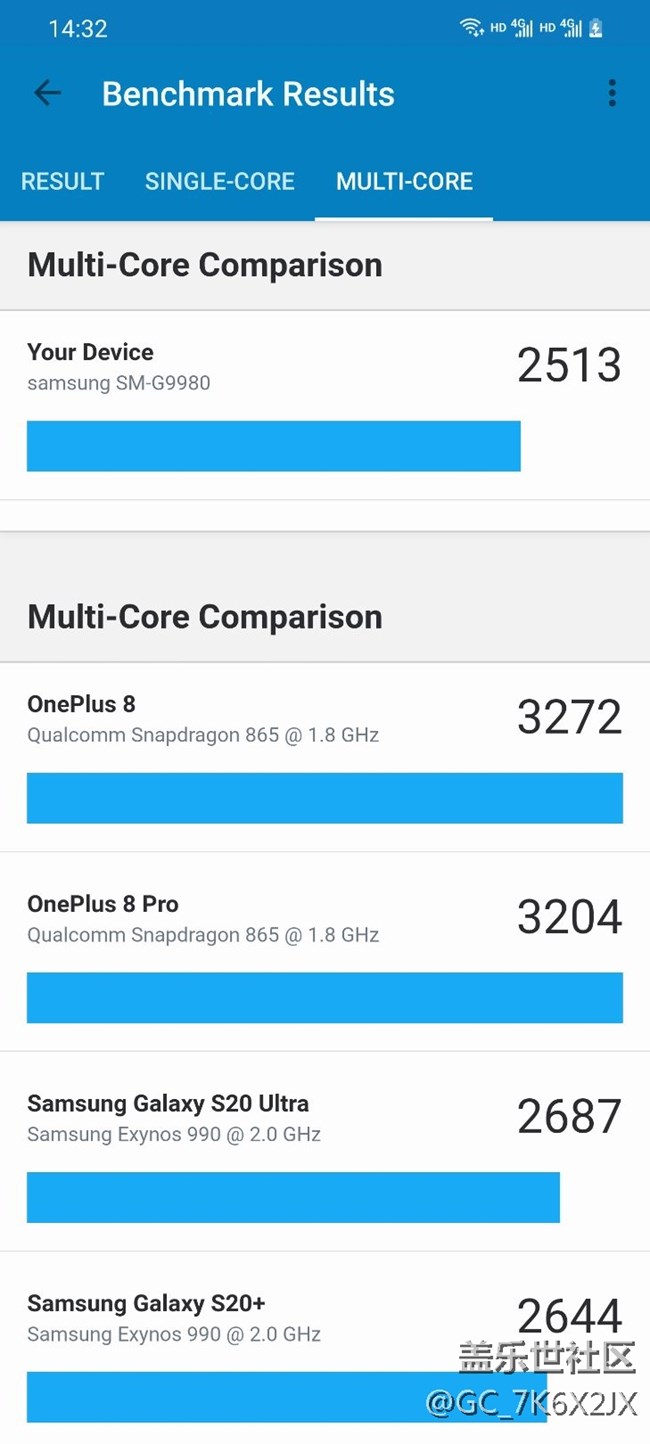
Task: Tap the OnePlus 8 Pro score bar
Action: (324, 998)
